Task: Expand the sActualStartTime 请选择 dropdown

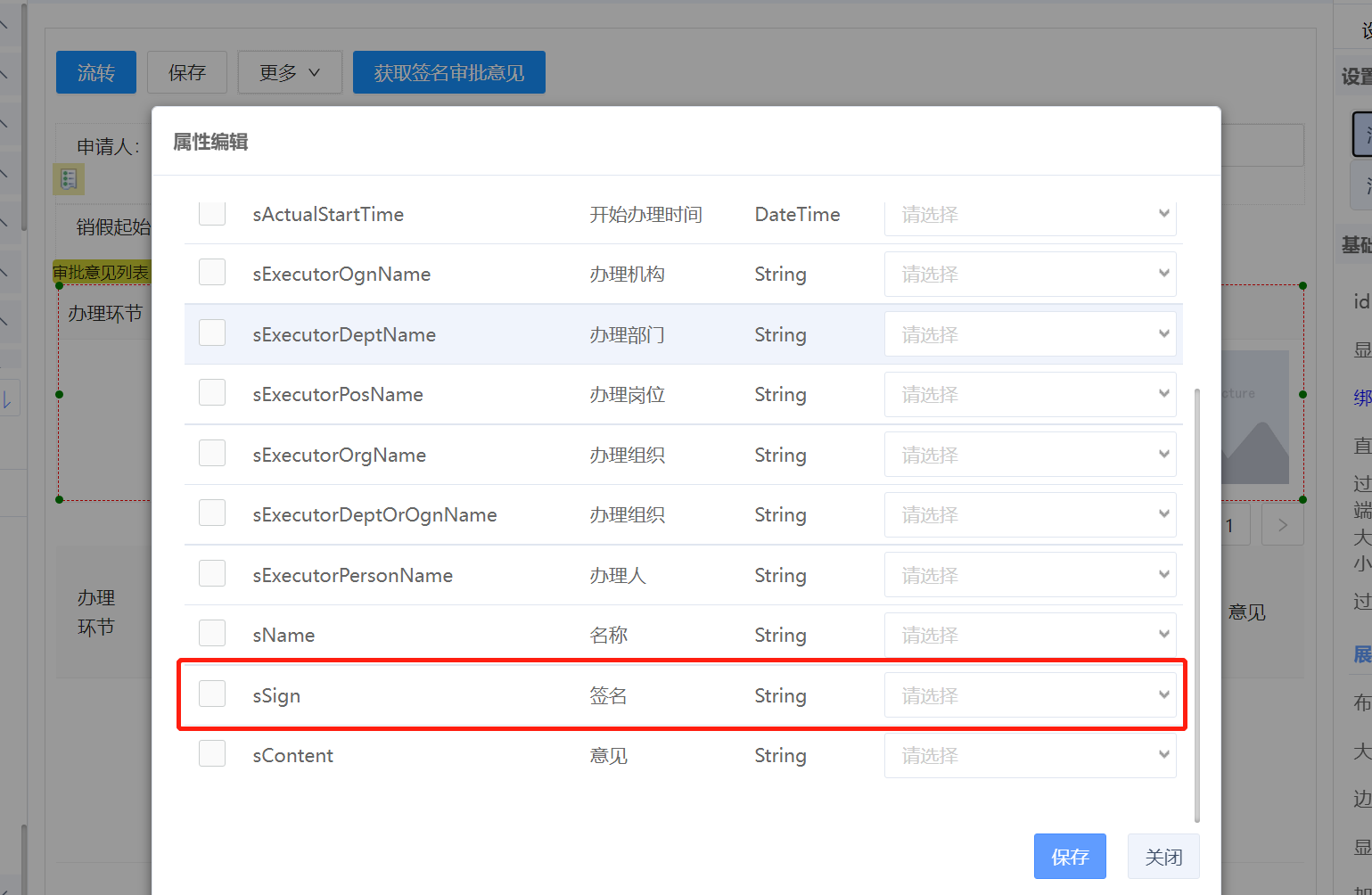Action: [1030, 215]
